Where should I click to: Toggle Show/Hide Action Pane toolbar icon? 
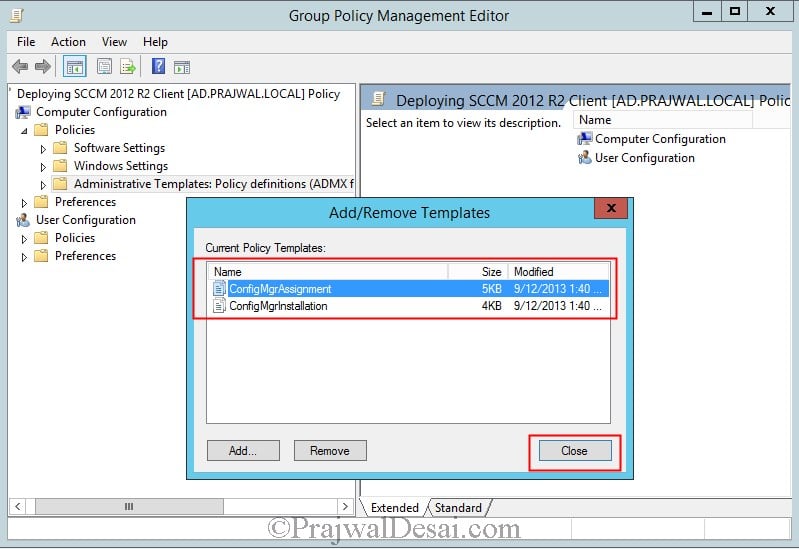[x=182, y=67]
